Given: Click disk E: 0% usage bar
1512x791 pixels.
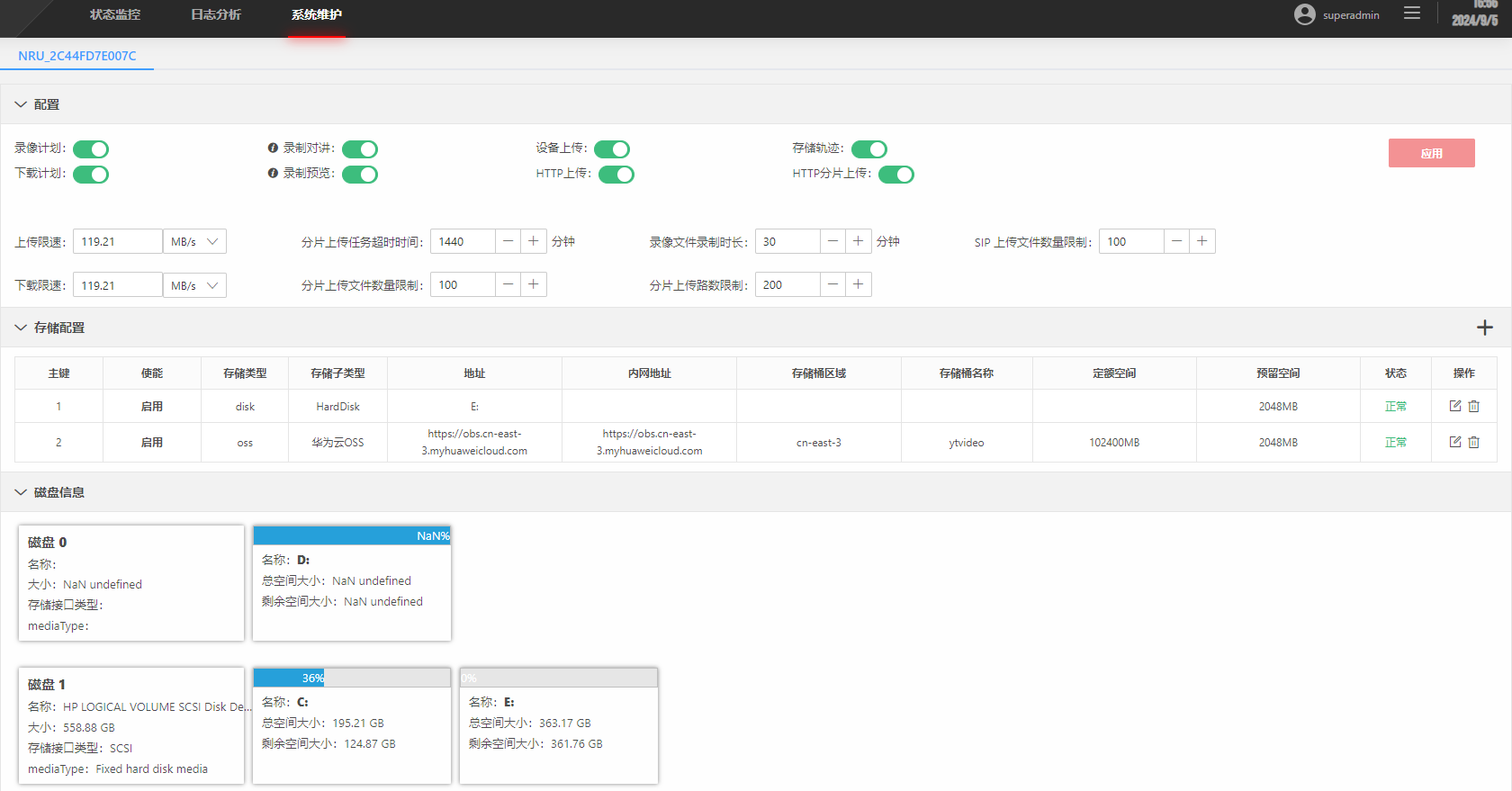Looking at the screenshot, I should [x=559, y=678].
